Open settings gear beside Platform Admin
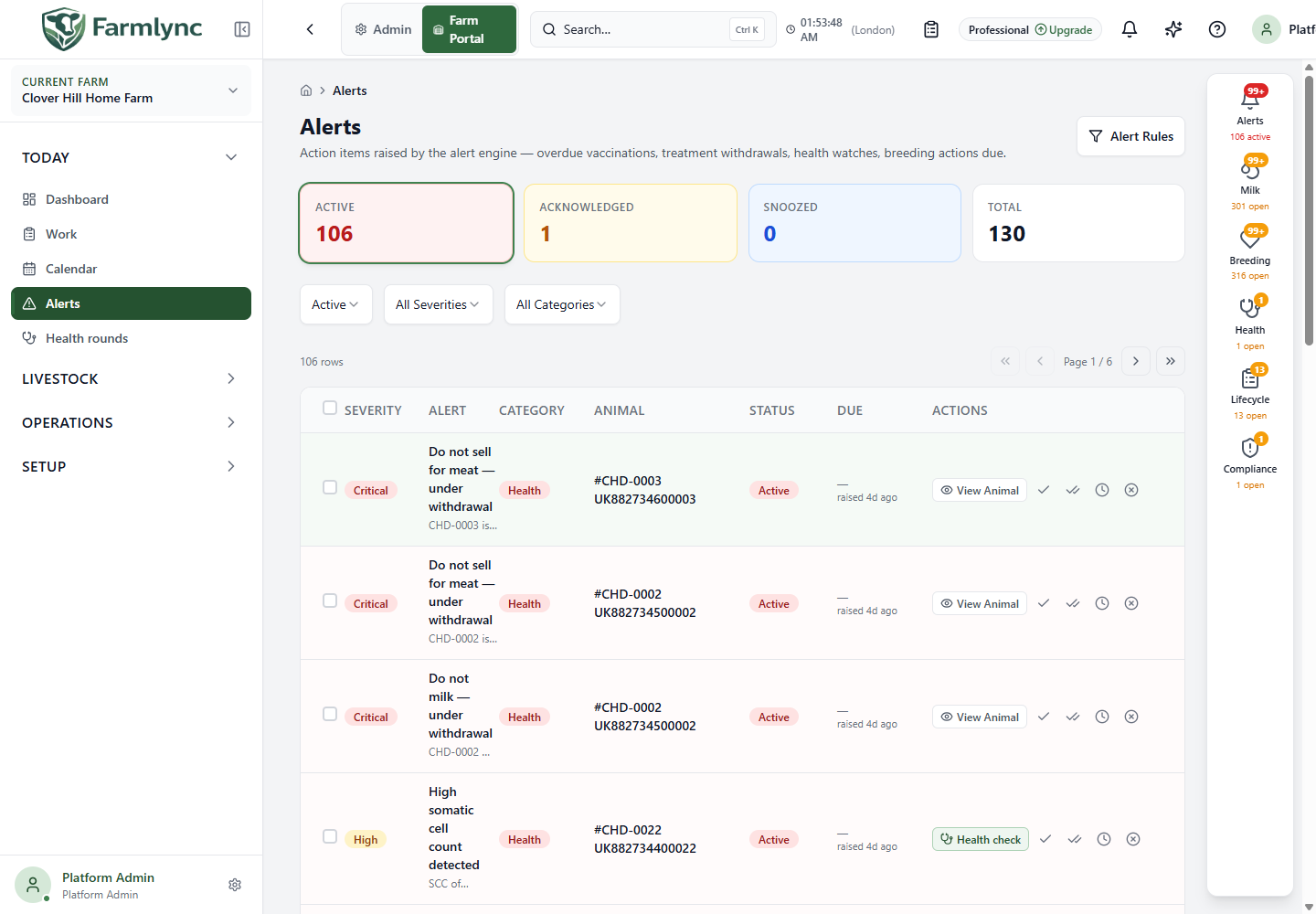The image size is (1316, 914). (235, 885)
